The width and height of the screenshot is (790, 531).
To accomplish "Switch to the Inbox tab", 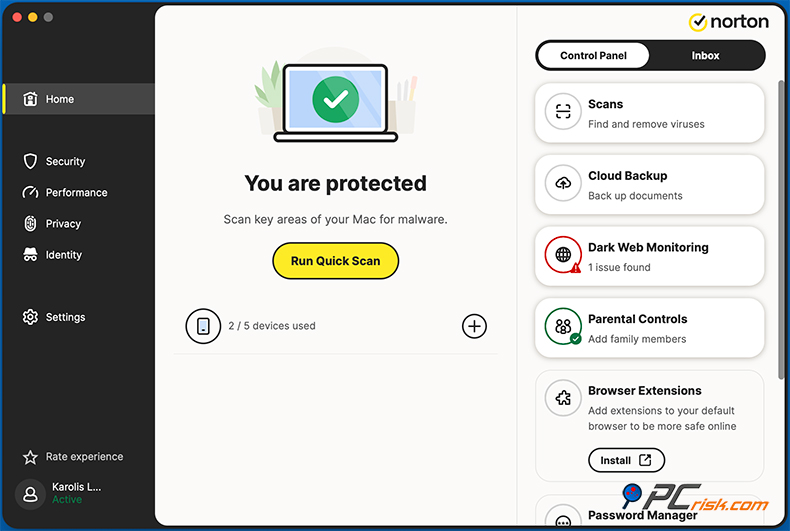I will click(x=705, y=56).
